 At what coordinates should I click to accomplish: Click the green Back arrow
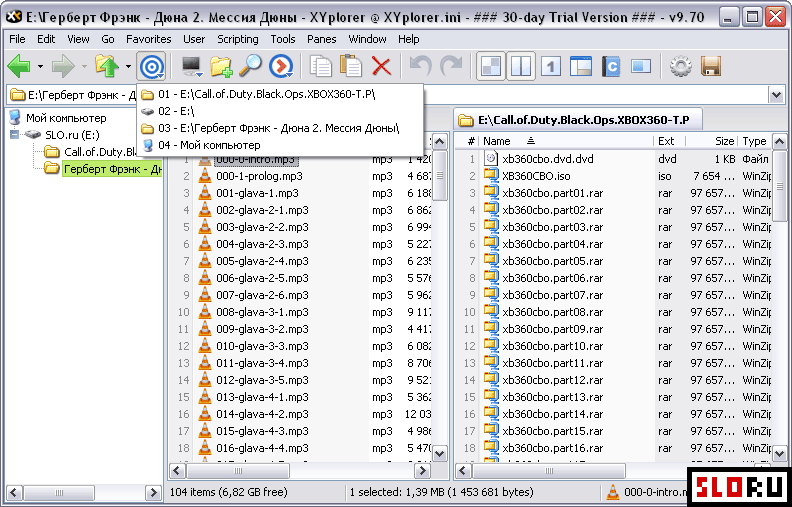19,67
